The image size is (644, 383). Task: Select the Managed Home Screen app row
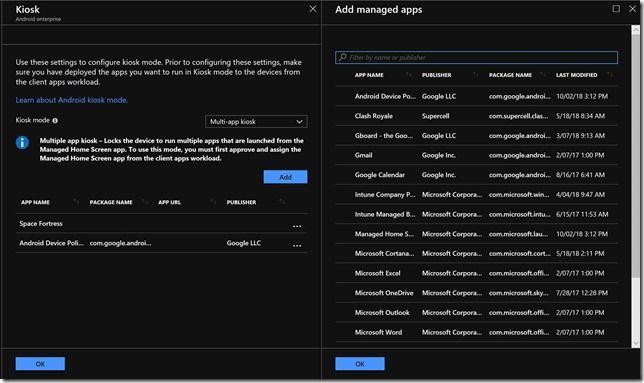476,234
